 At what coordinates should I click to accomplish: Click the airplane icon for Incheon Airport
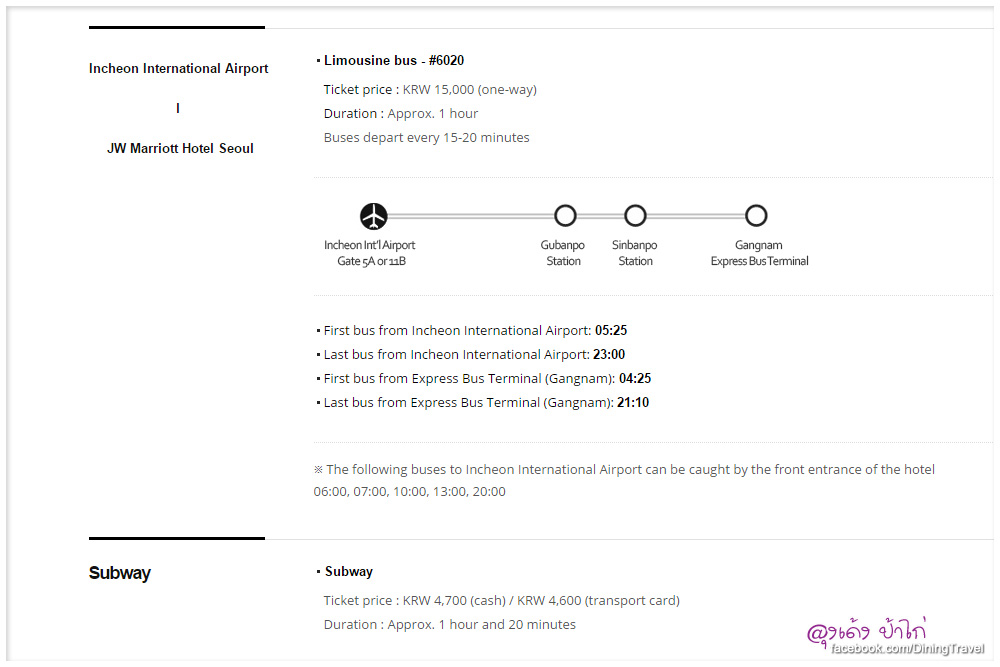pos(373,215)
